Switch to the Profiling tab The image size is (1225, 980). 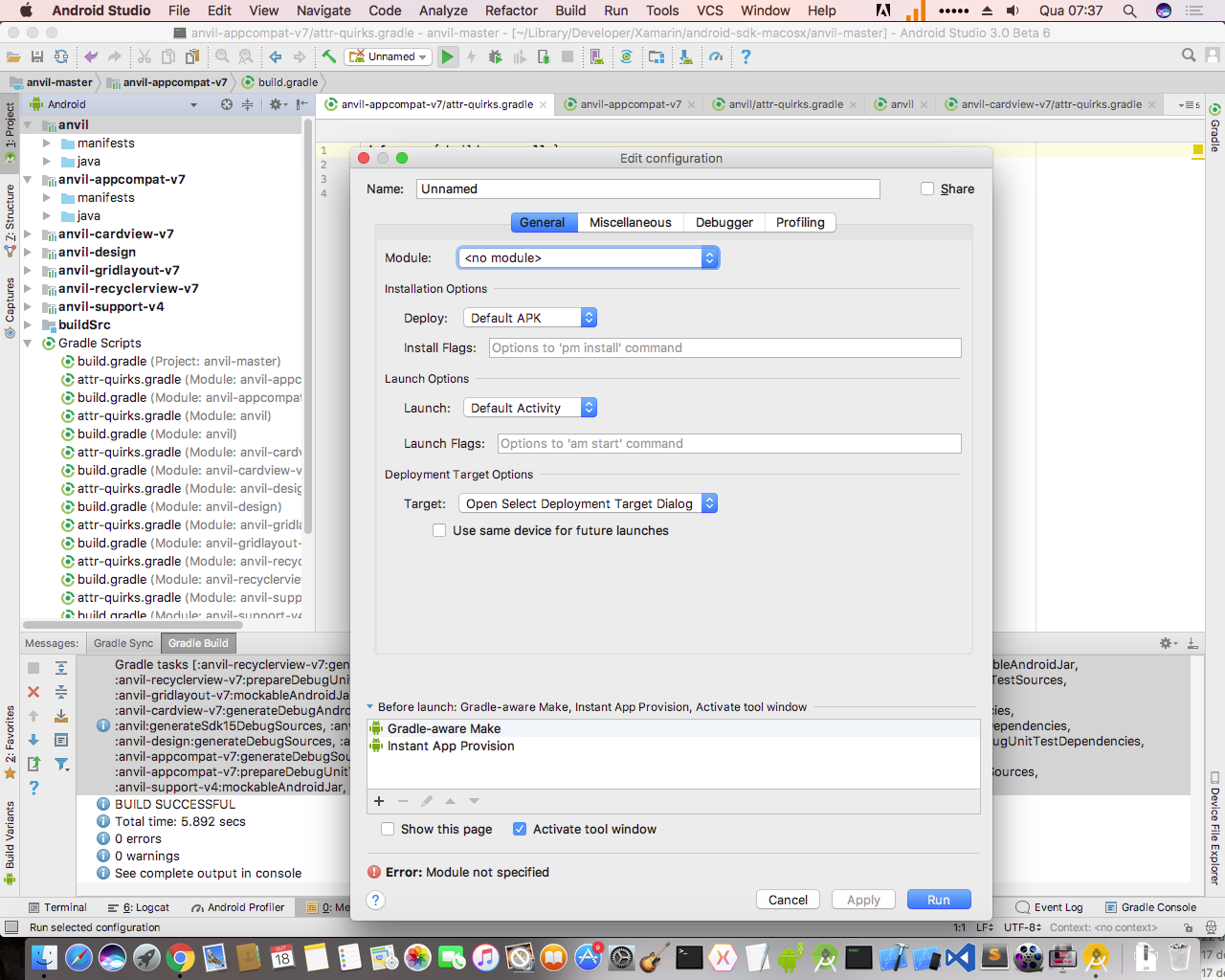click(800, 222)
